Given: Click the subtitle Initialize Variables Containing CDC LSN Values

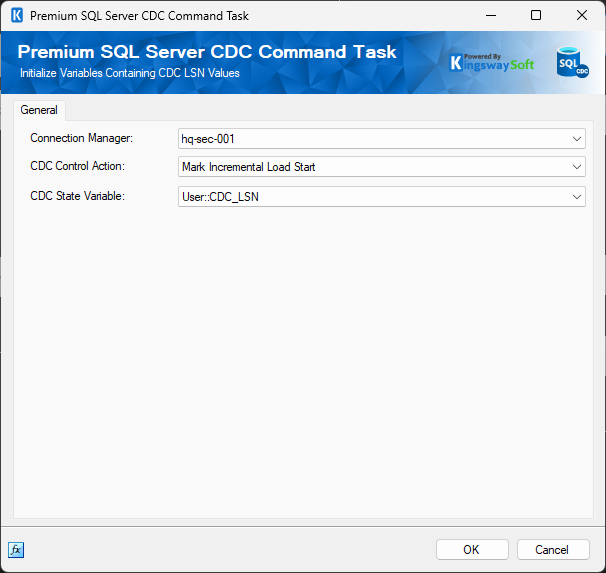Looking at the screenshot, I should coord(130,73).
